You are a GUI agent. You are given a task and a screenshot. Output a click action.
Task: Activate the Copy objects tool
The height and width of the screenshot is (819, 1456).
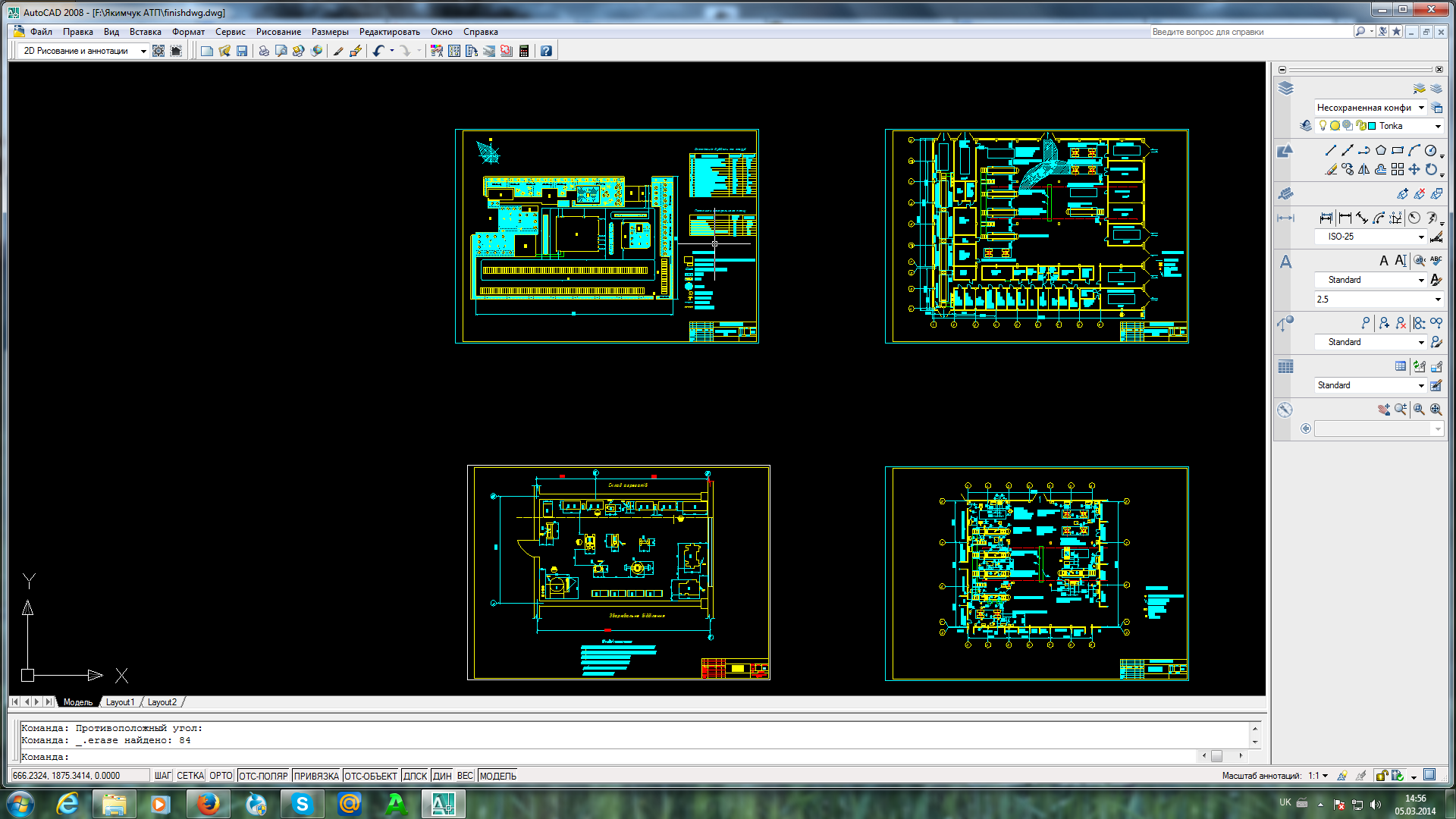[1348, 169]
